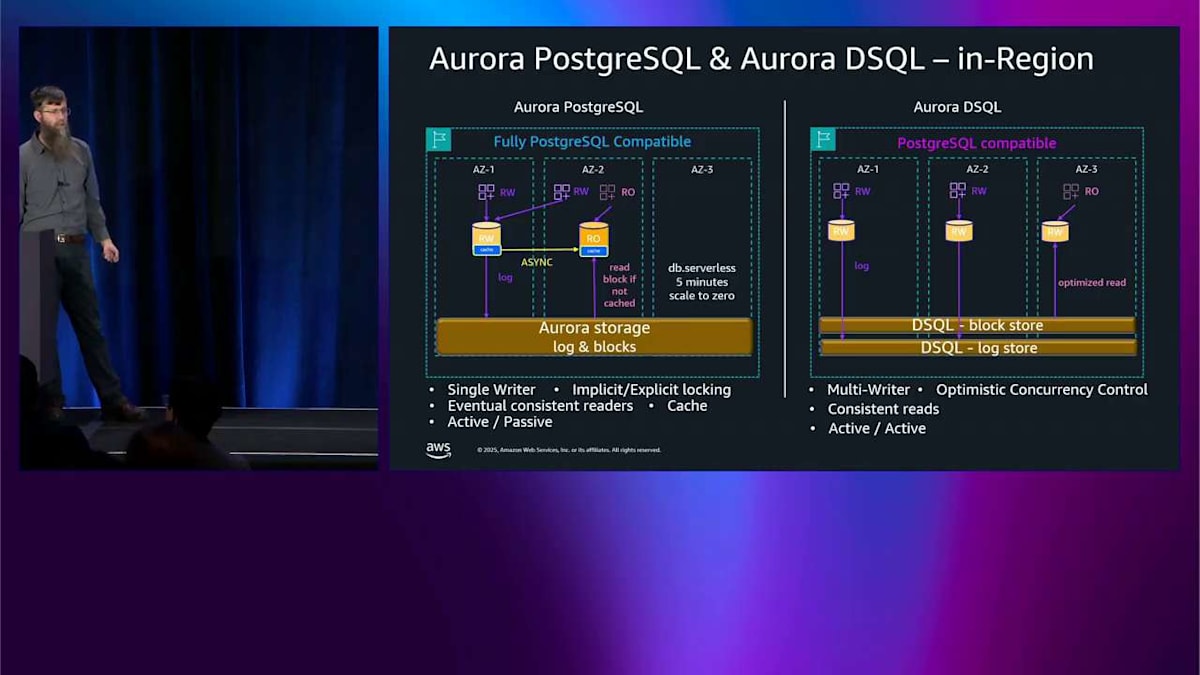1200x675 pixels.
Task: Click the Amazon Web Services copyright notice
Action: [568, 450]
